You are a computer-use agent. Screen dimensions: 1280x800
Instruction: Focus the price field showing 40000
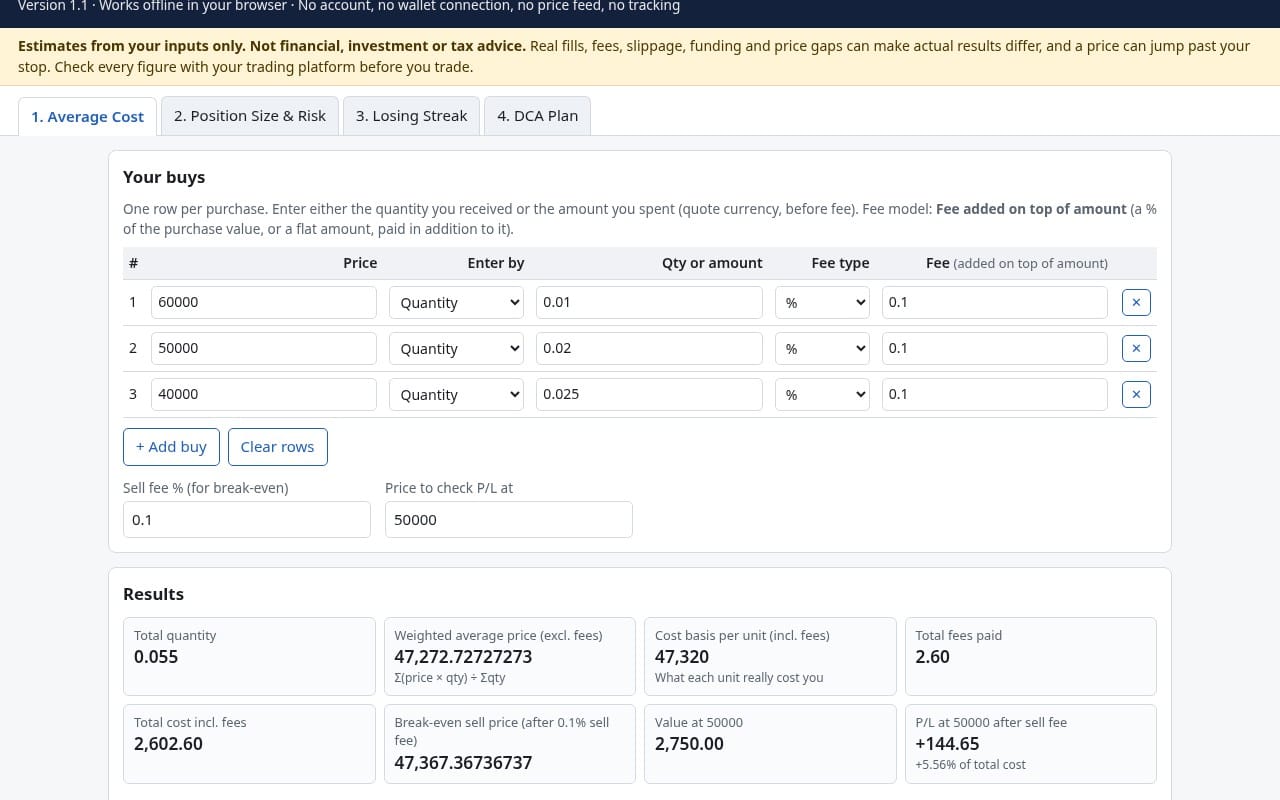click(264, 394)
